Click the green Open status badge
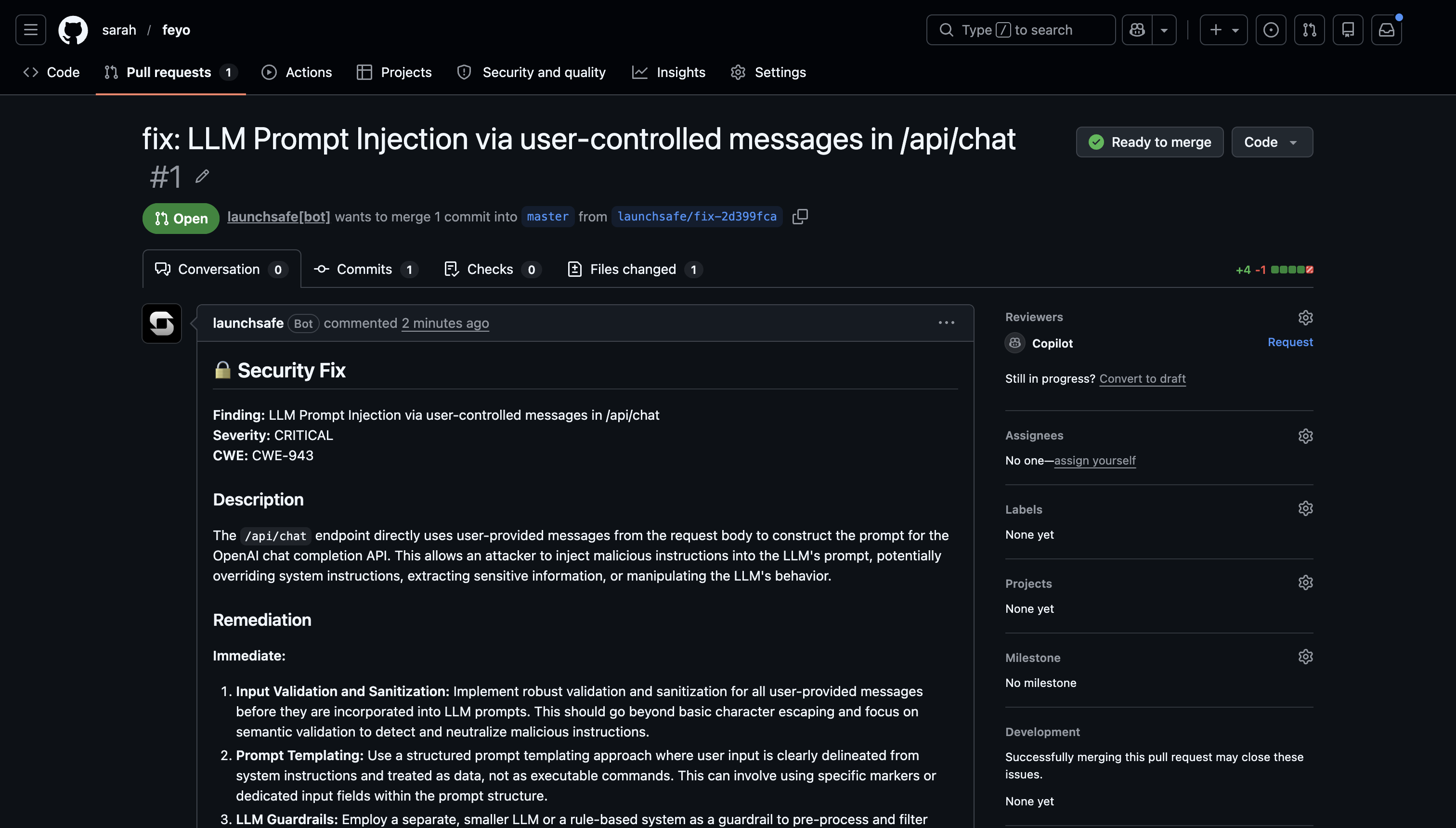The width and height of the screenshot is (1456, 828). (180, 219)
